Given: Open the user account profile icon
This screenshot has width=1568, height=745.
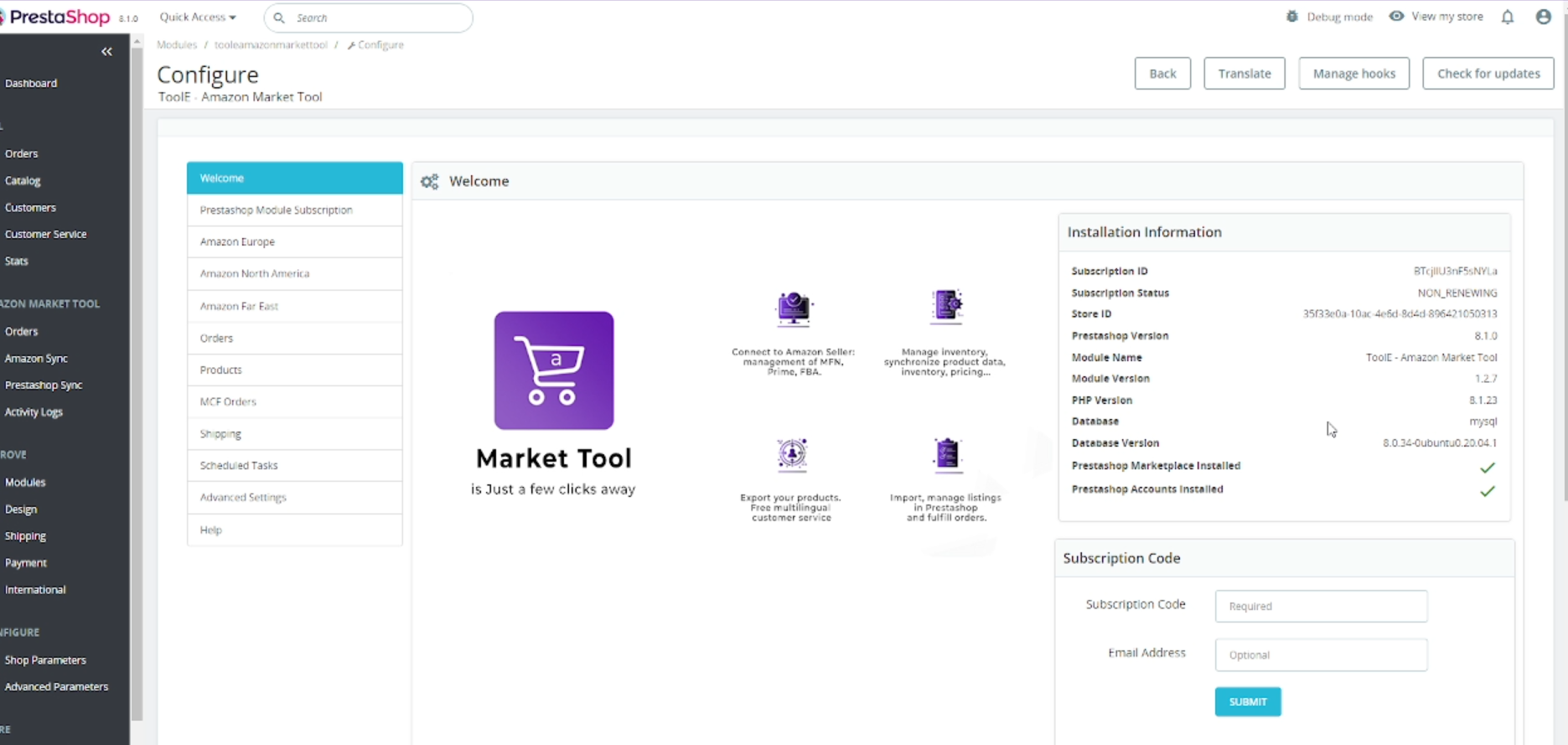Looking at the screenshot, I should 1544,17.
